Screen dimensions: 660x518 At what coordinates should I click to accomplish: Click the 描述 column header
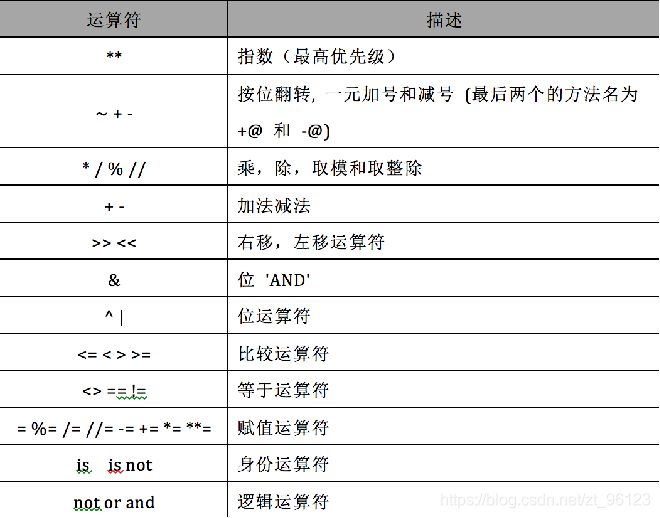point(444,20)
